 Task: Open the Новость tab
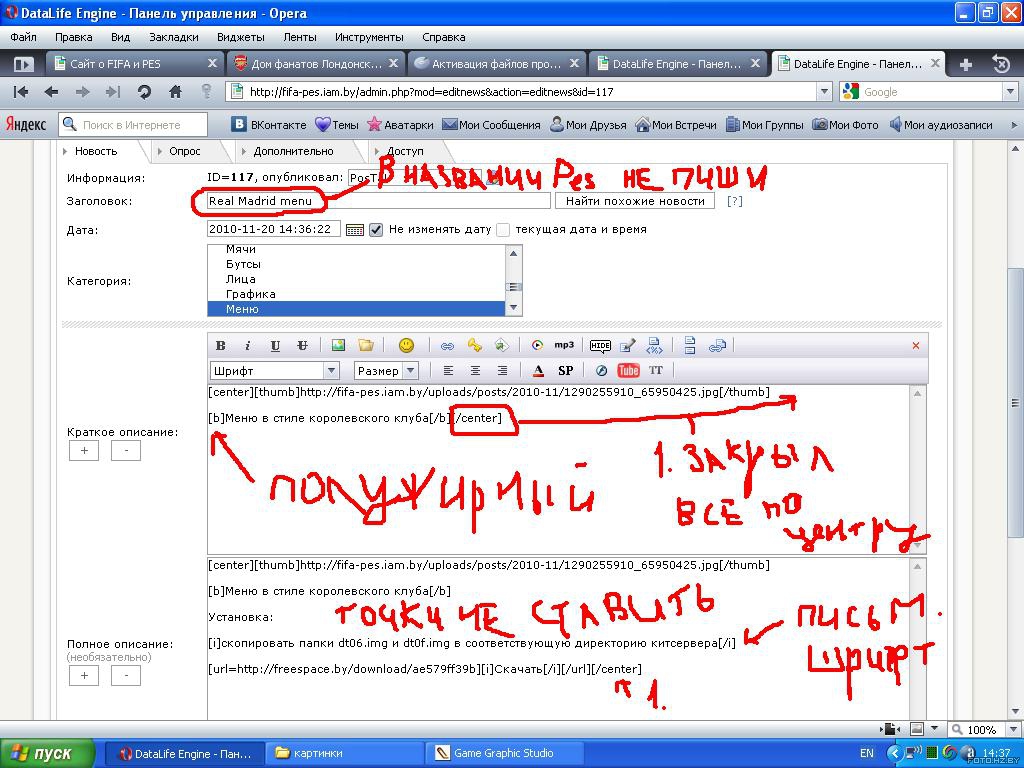(96, 151)
